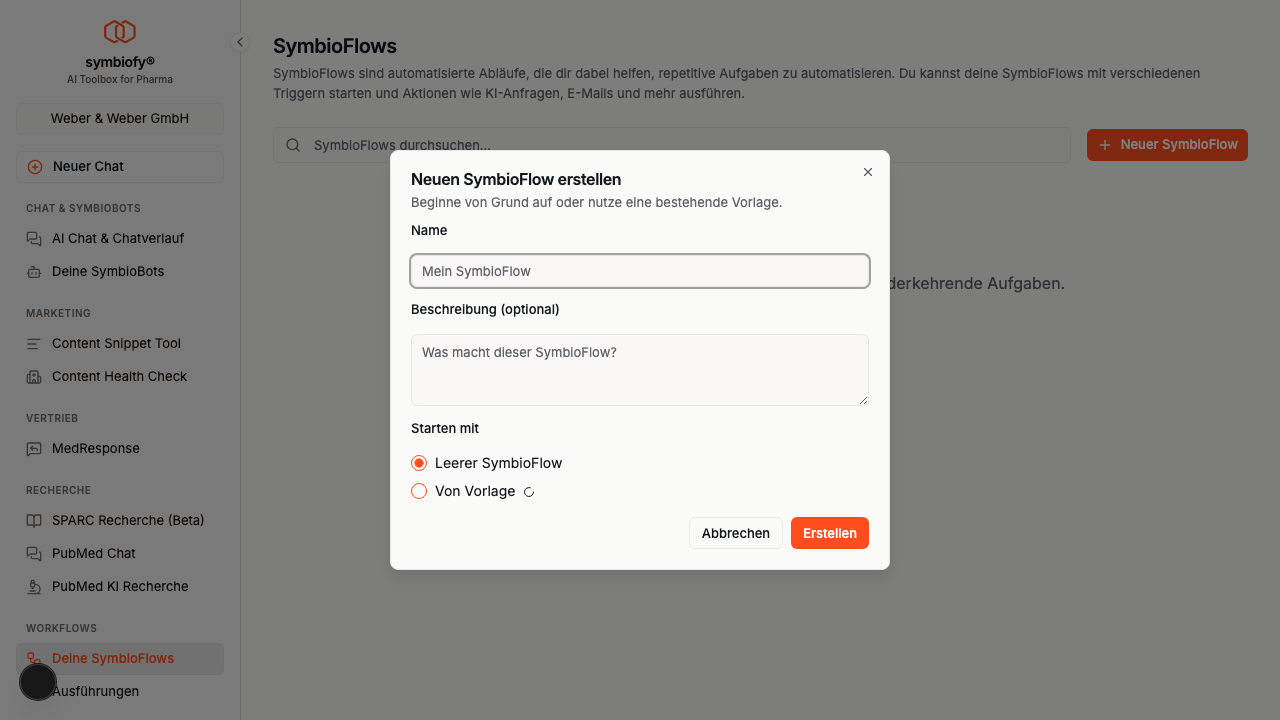The width and height of the screenshot is (1280, 720).
Task: Click the Neuer SymbioFlow button
Action: coord(1167,144)
